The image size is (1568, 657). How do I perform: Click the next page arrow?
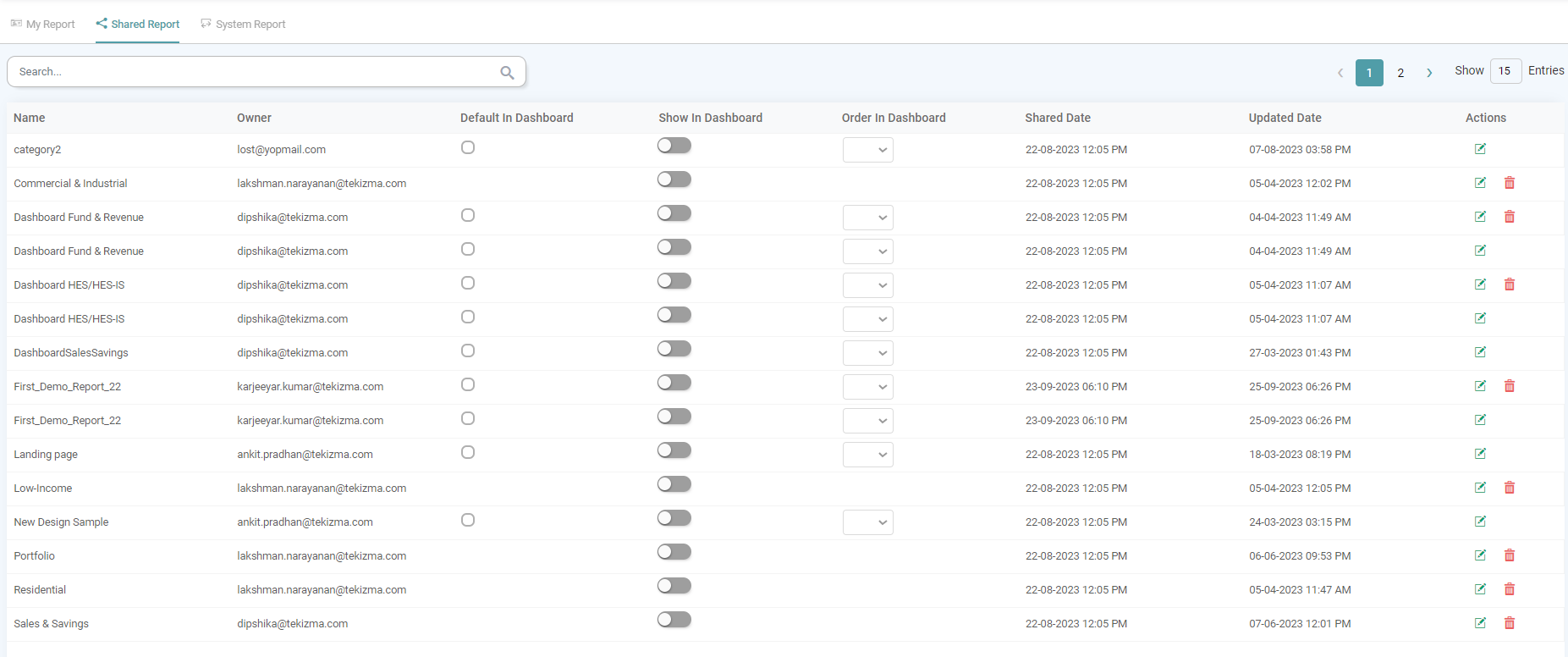1429,73
